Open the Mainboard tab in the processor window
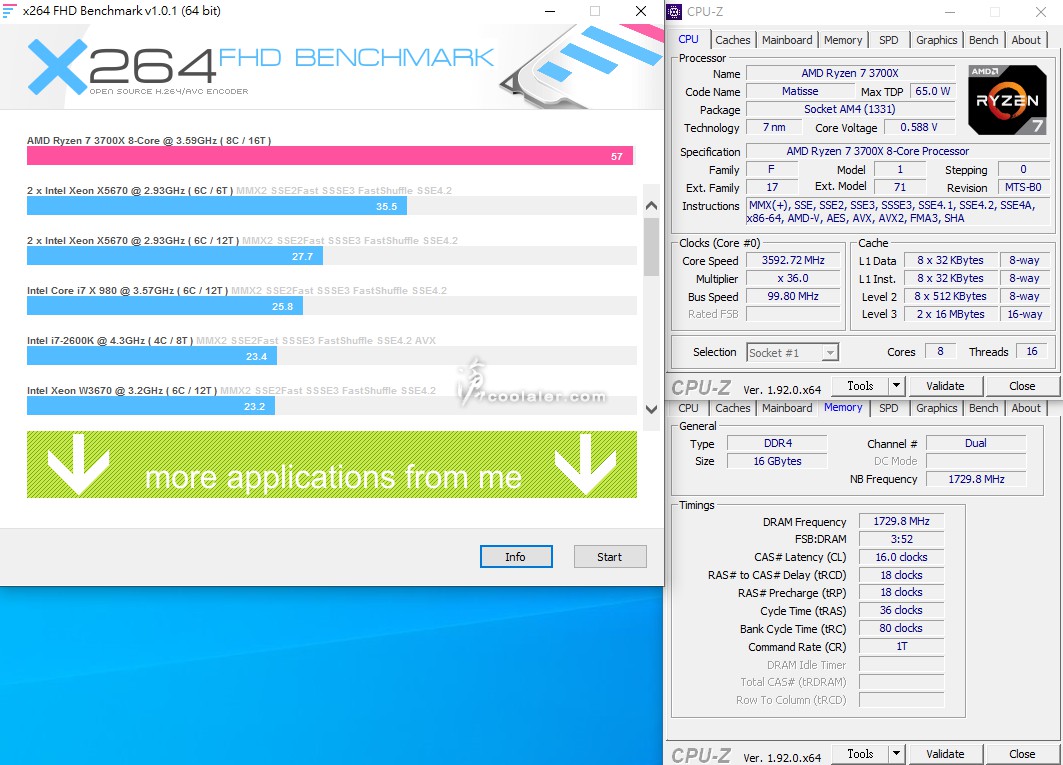 pos(786,40)
